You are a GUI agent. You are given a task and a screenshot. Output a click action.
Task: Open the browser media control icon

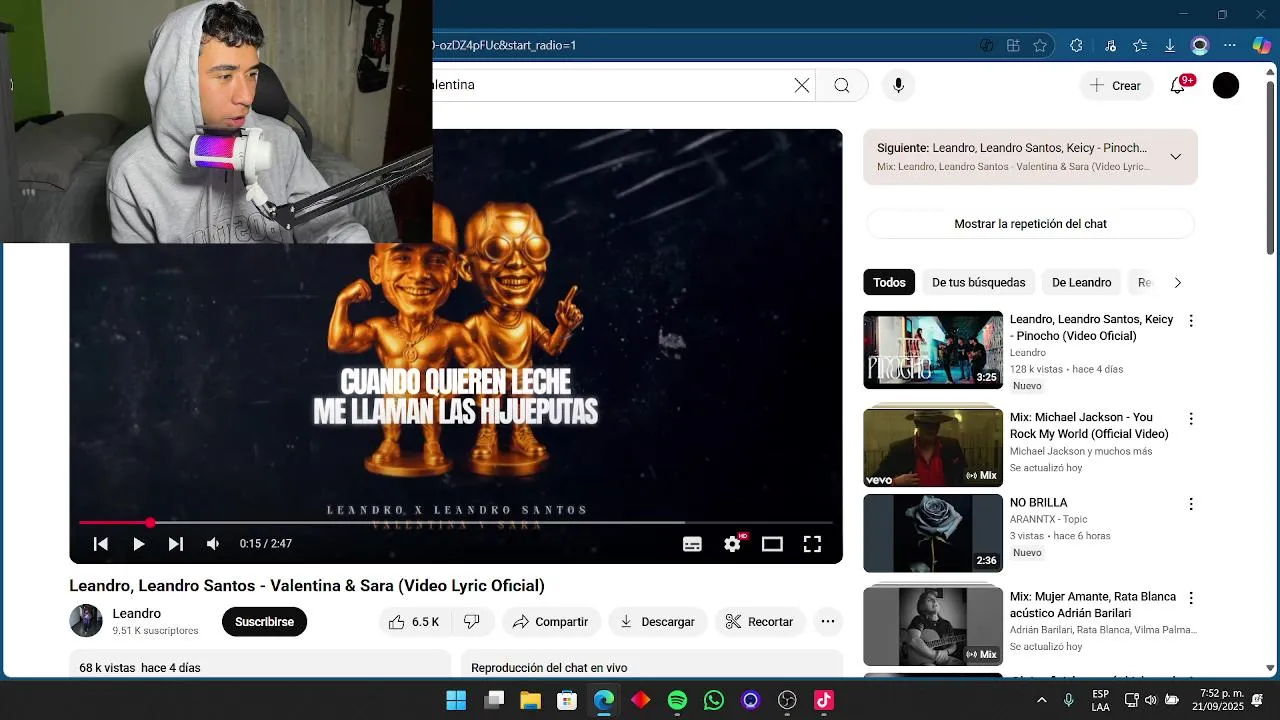point(1110,45)
